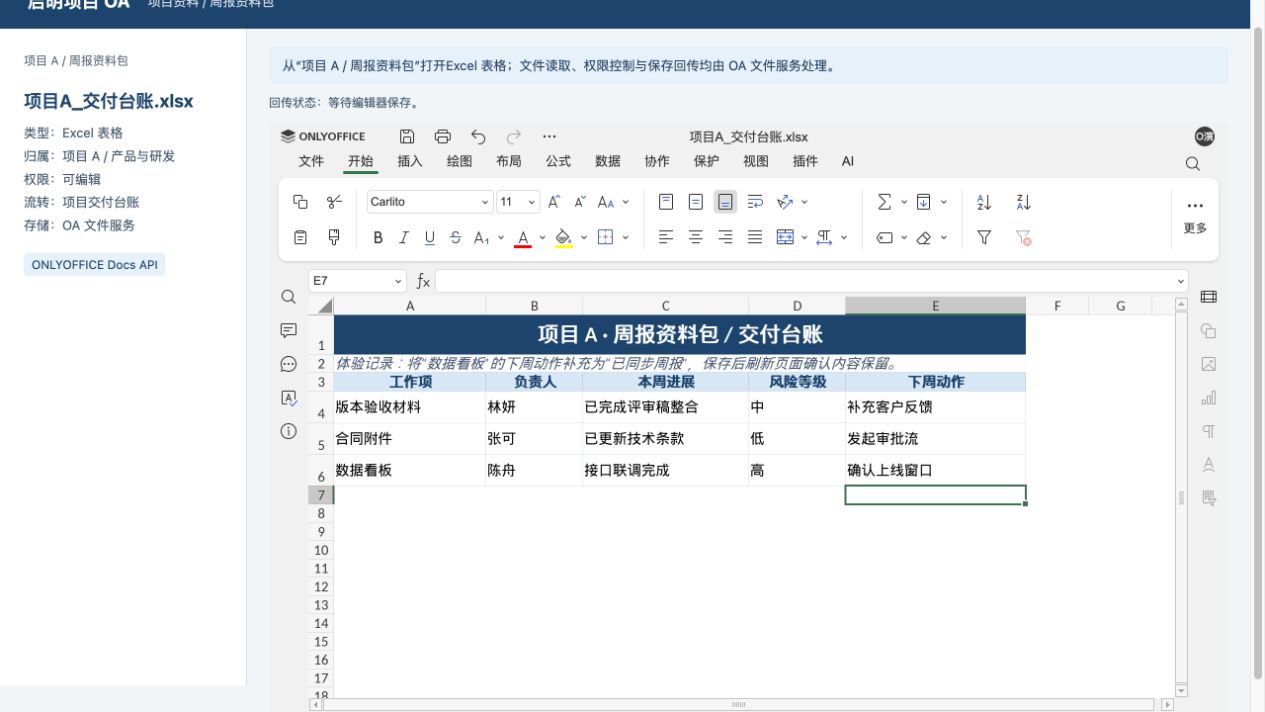Switch to the 插入 tab
This screenshot has width=1265, height=712.
click(410, 161)
